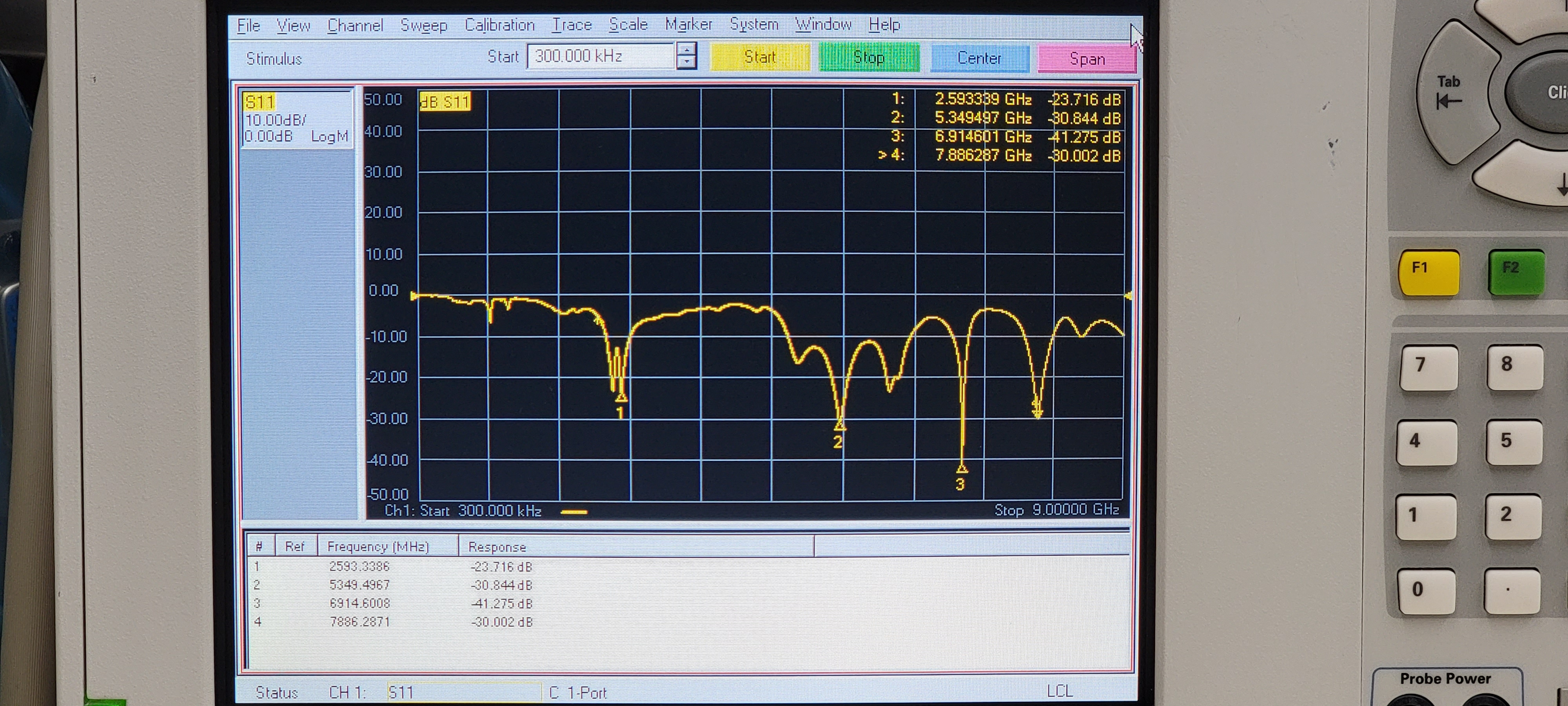Click the Start frequency input field
The image size is (1568, 706).
600,56
